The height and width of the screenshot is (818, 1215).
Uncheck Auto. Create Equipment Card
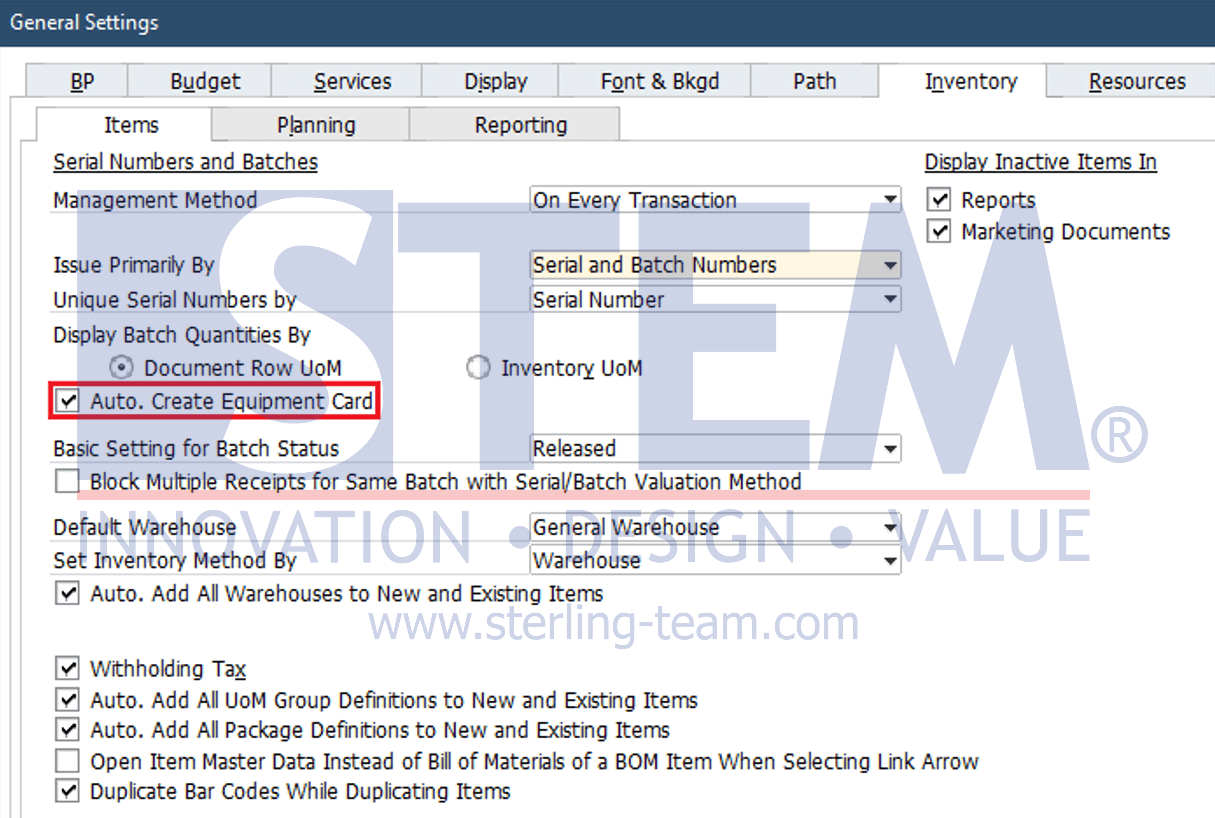coord(68,402)
